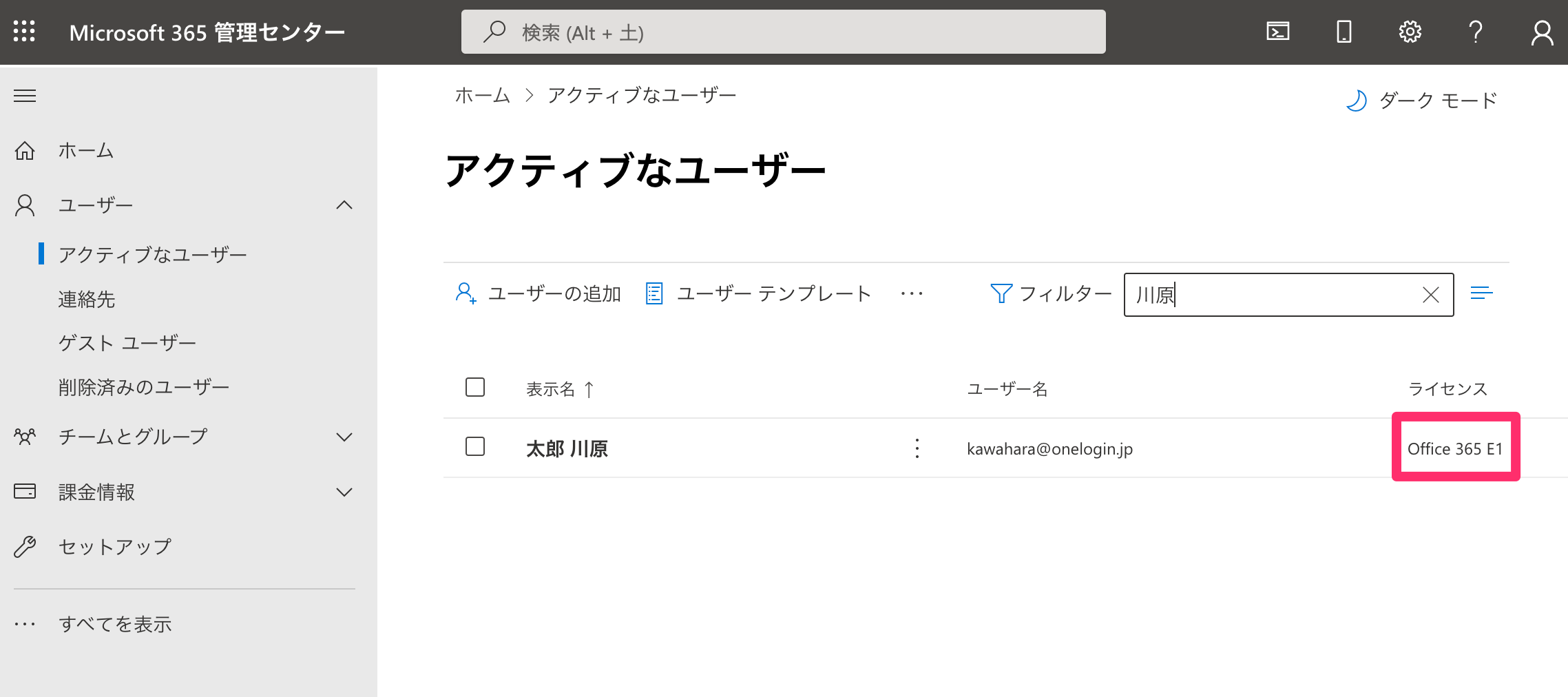Click Microsoft 365 管理センター title

[x=207, y=32]
